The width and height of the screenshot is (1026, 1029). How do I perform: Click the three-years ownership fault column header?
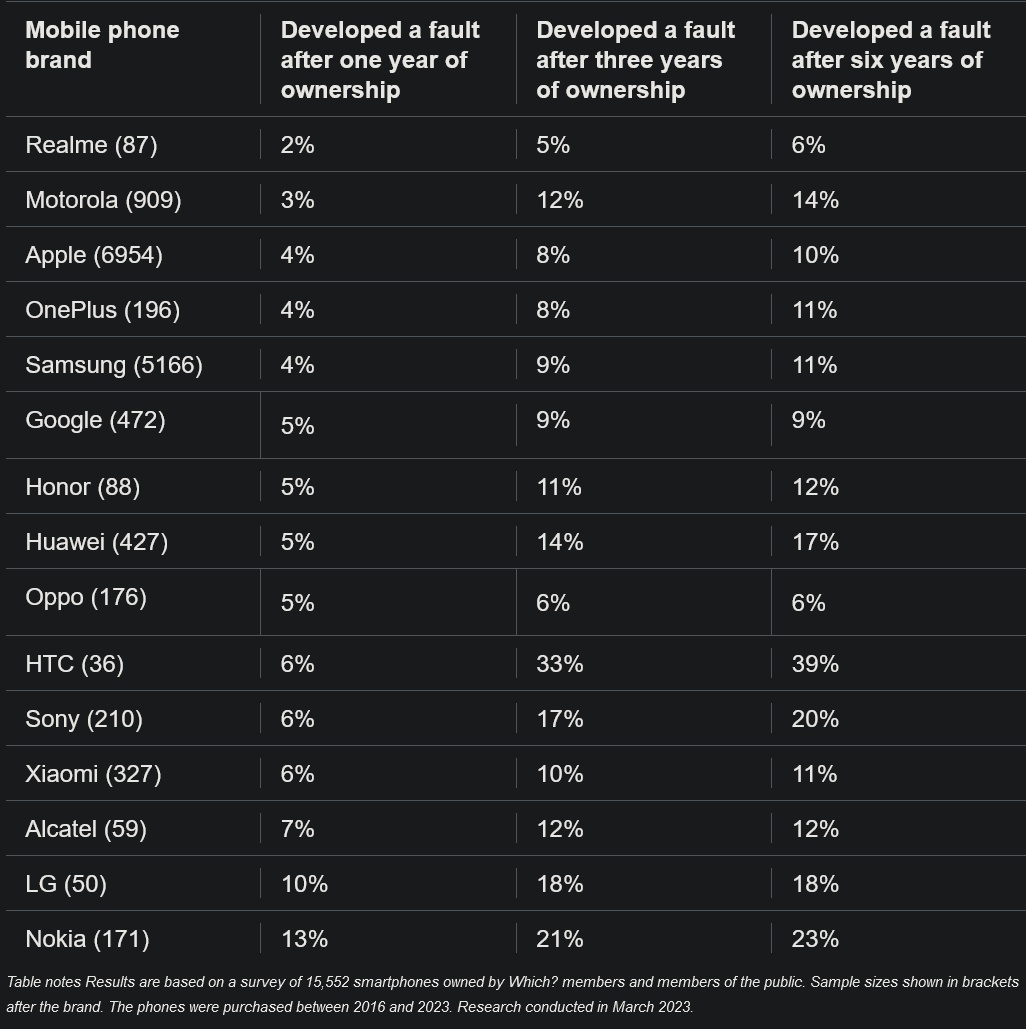click(x=635, y=60)
